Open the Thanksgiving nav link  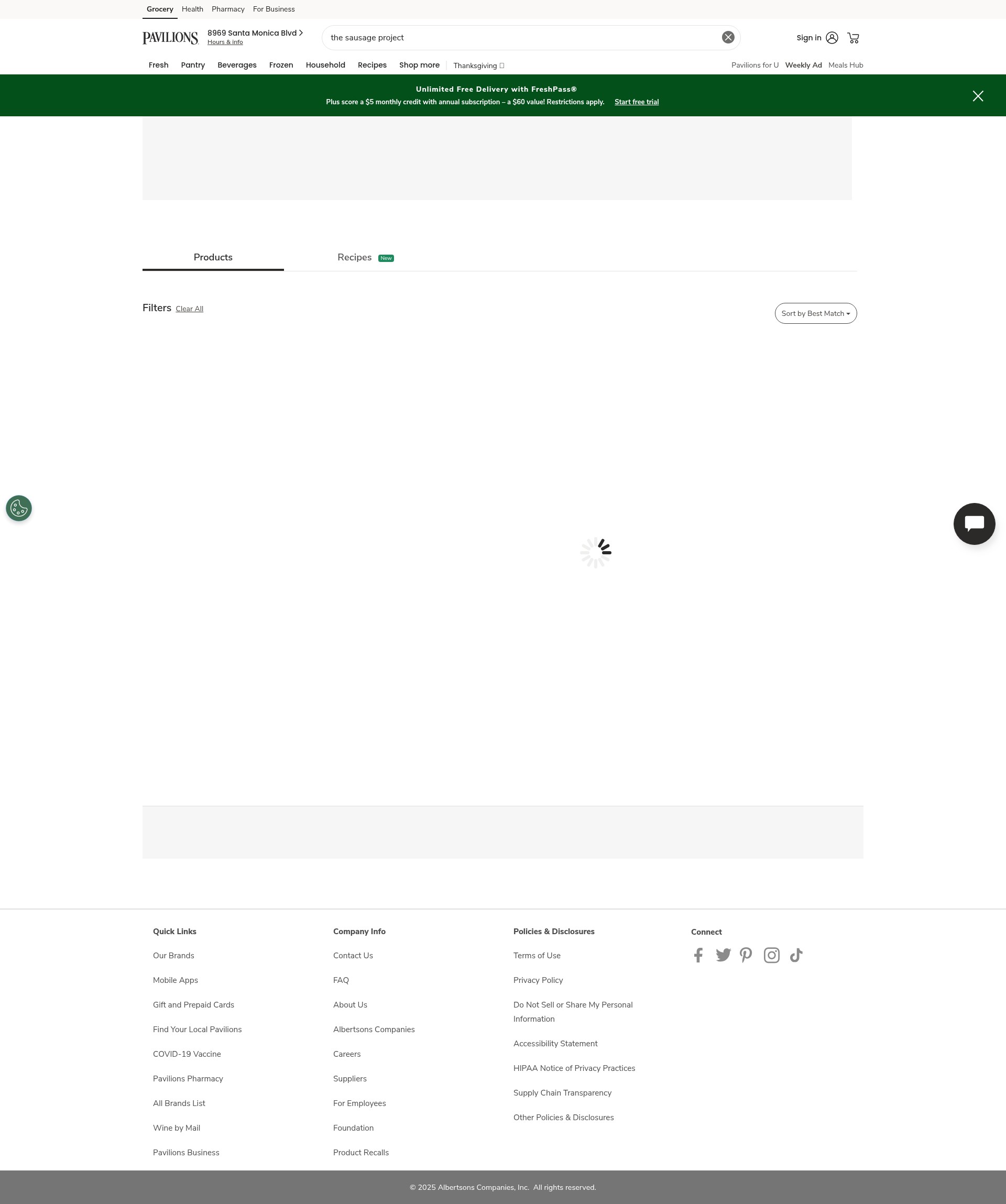[x=478, y=65]
